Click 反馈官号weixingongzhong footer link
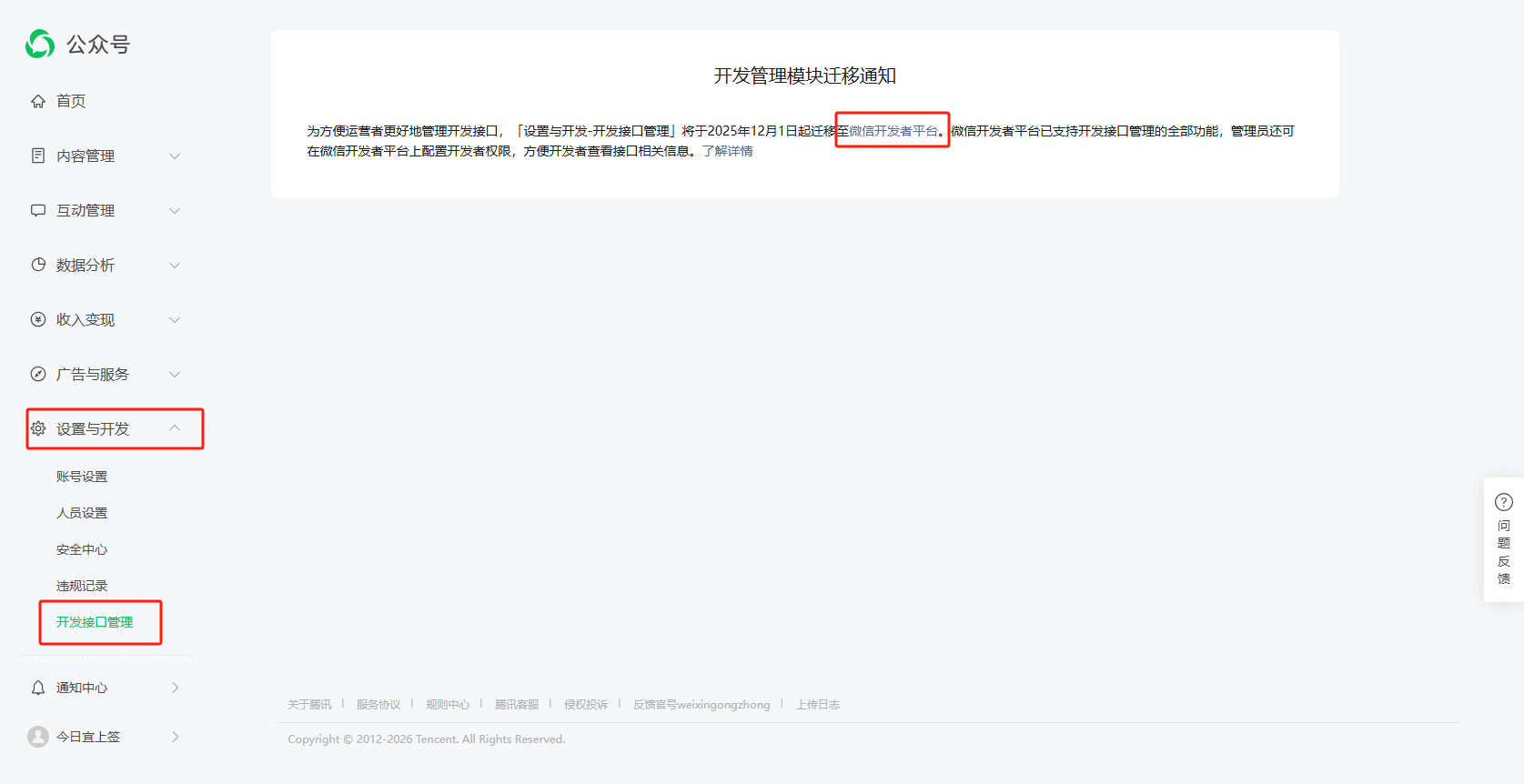This screenshot has height=784, width=1524. (701, 705)
